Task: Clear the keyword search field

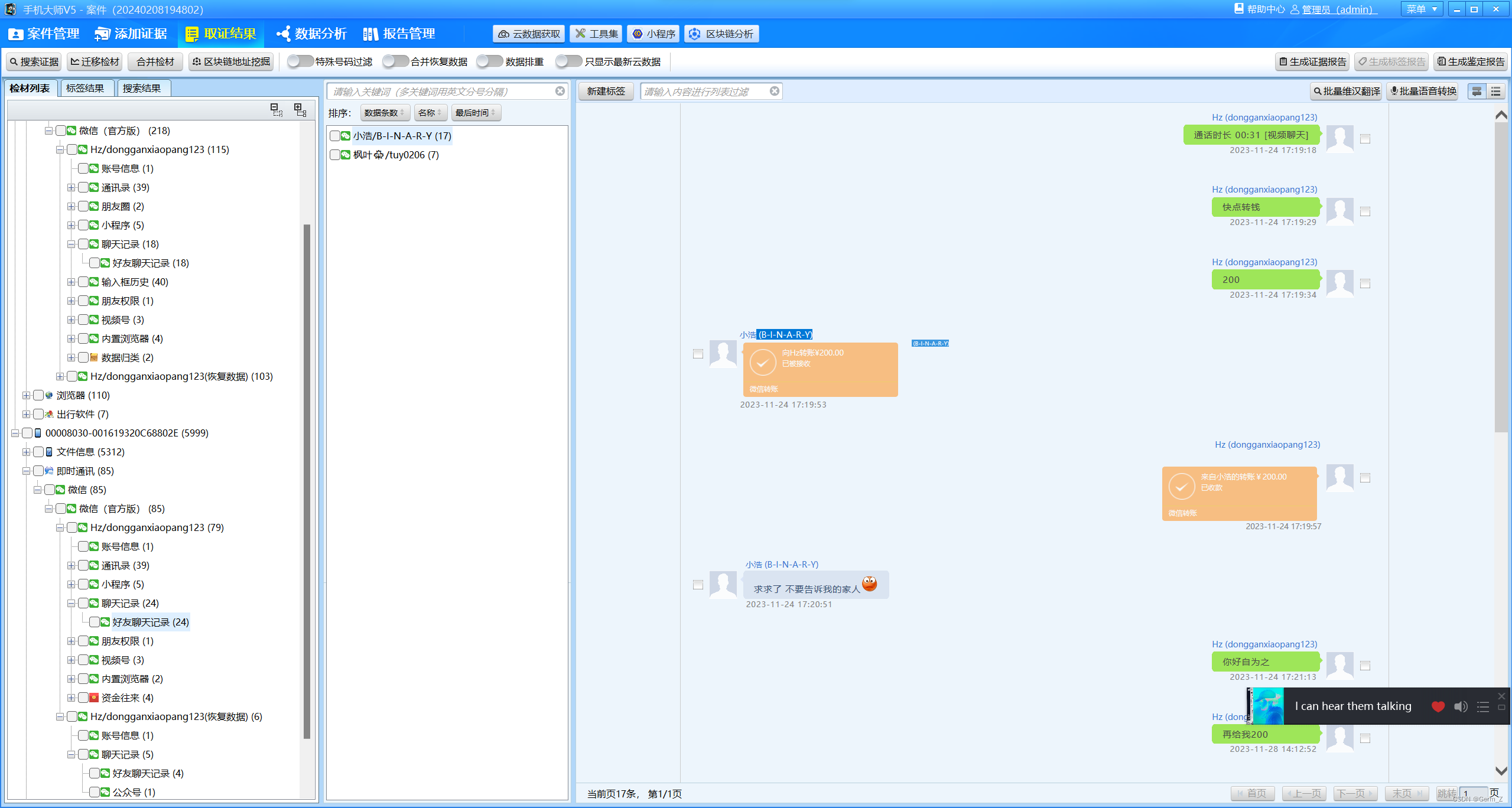Action: tap(560, 91)
